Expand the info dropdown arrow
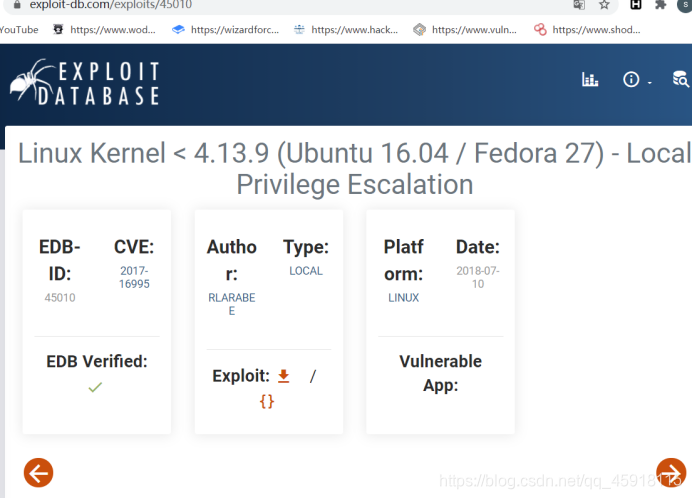 (x=650, y=83)
